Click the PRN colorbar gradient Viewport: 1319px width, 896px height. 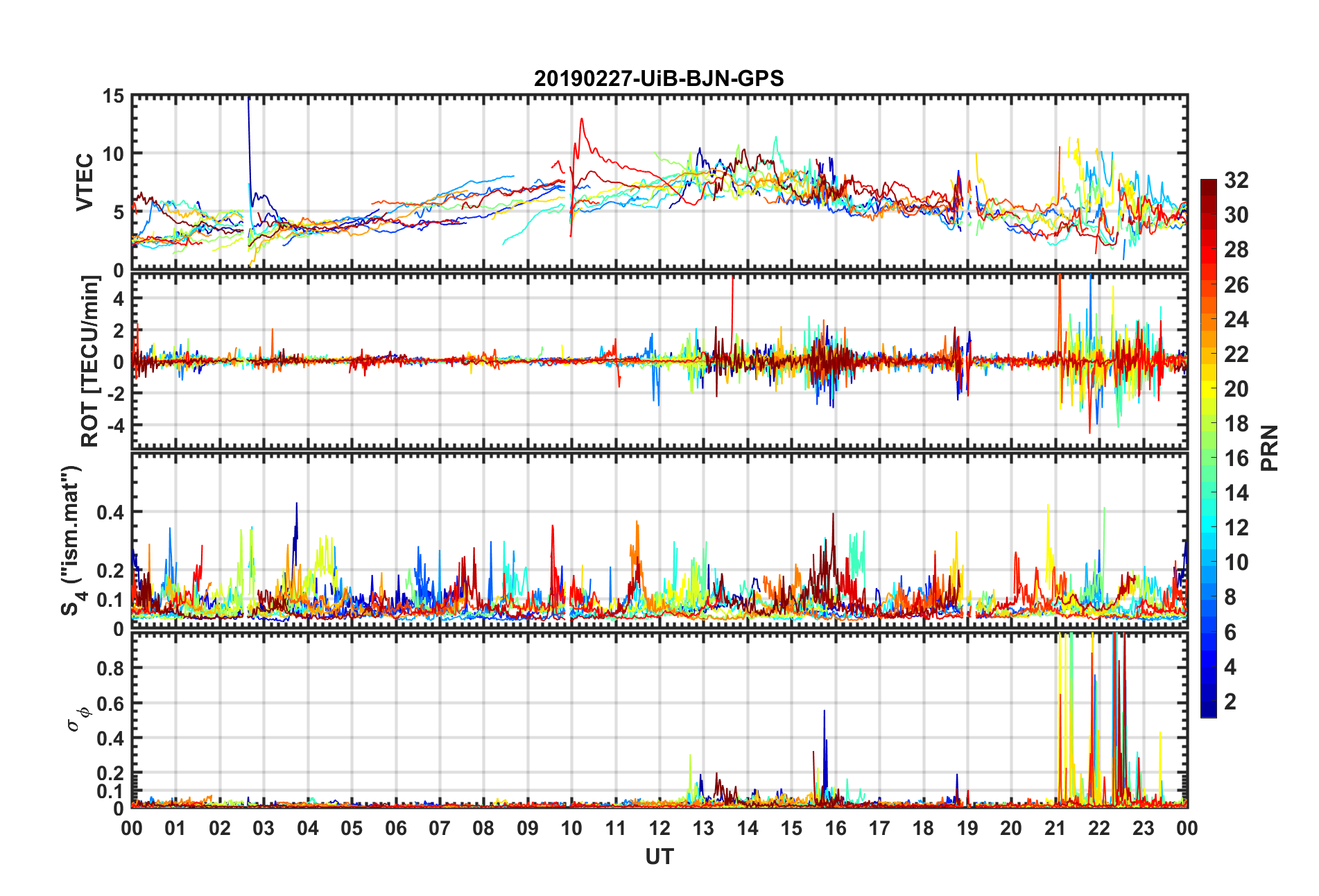[1209, 448]
